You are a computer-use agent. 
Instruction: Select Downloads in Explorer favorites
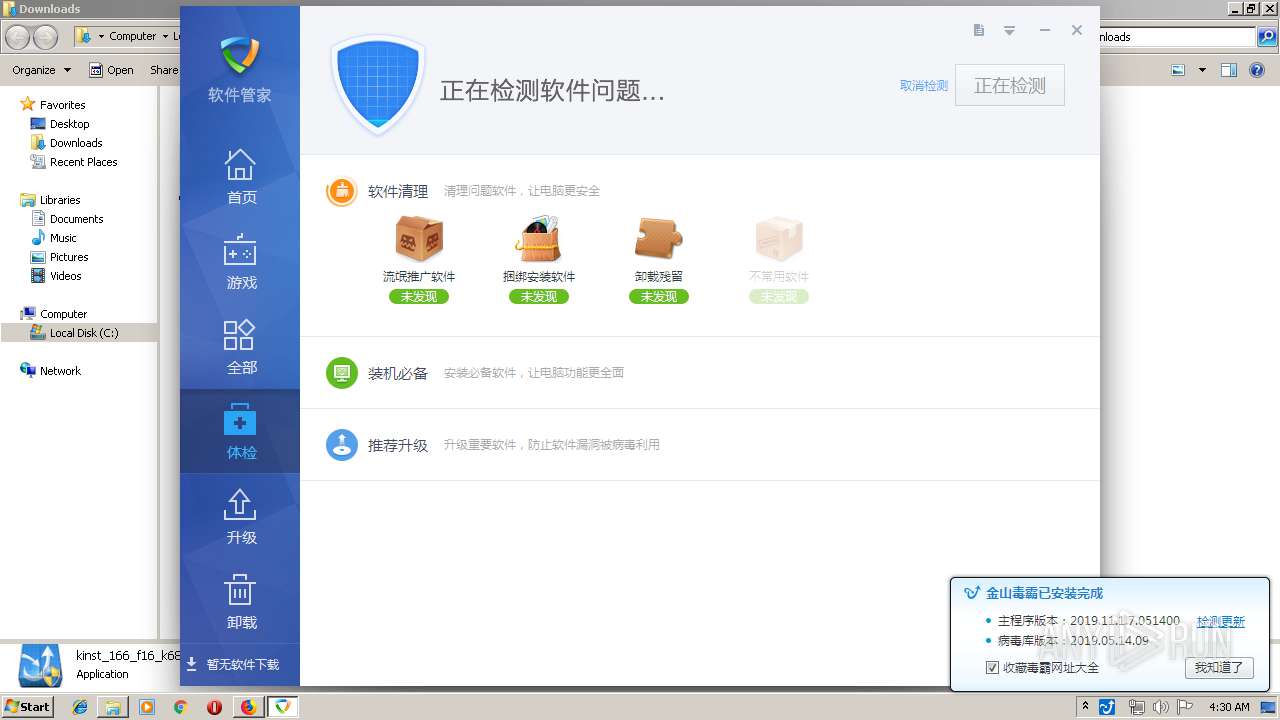click(x=76, y=143)
